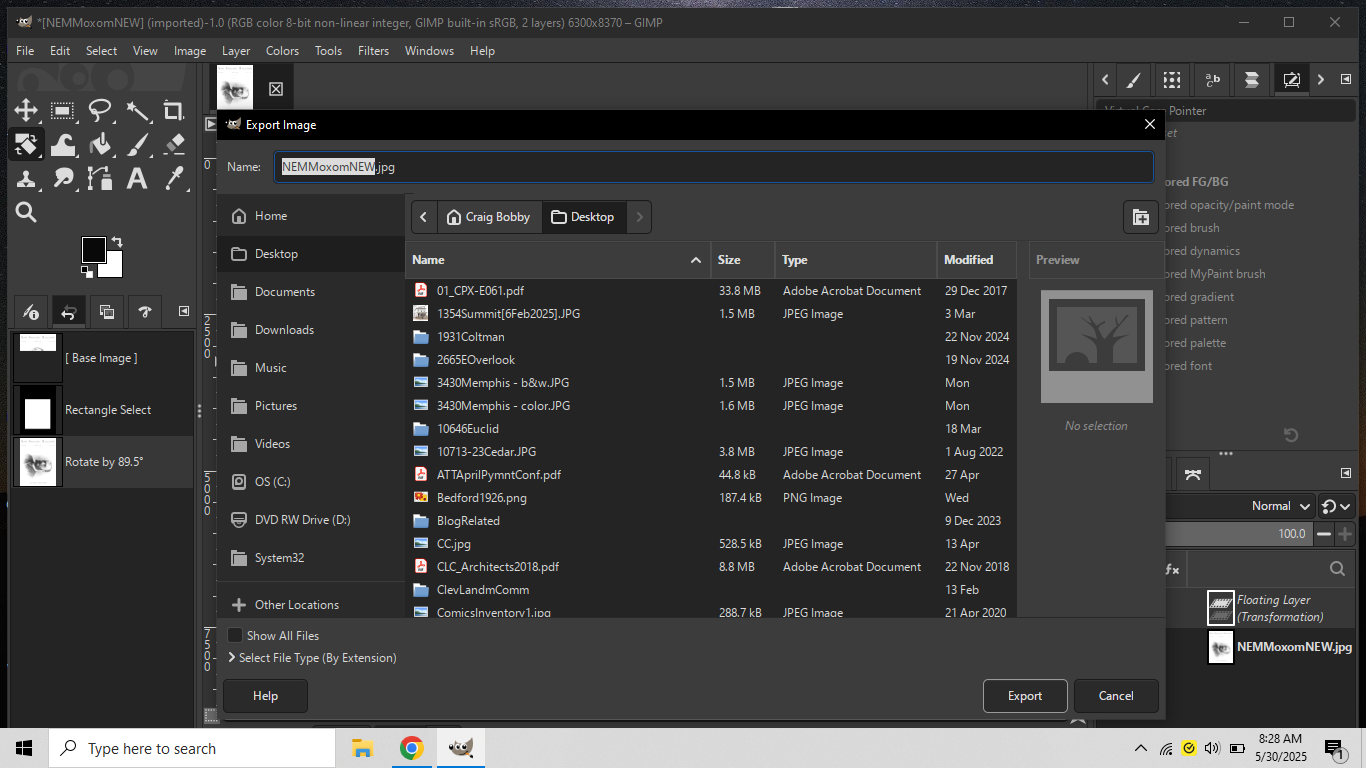
Task: Select the Color Picker eyedropper tool
Action: coord(174,179)
